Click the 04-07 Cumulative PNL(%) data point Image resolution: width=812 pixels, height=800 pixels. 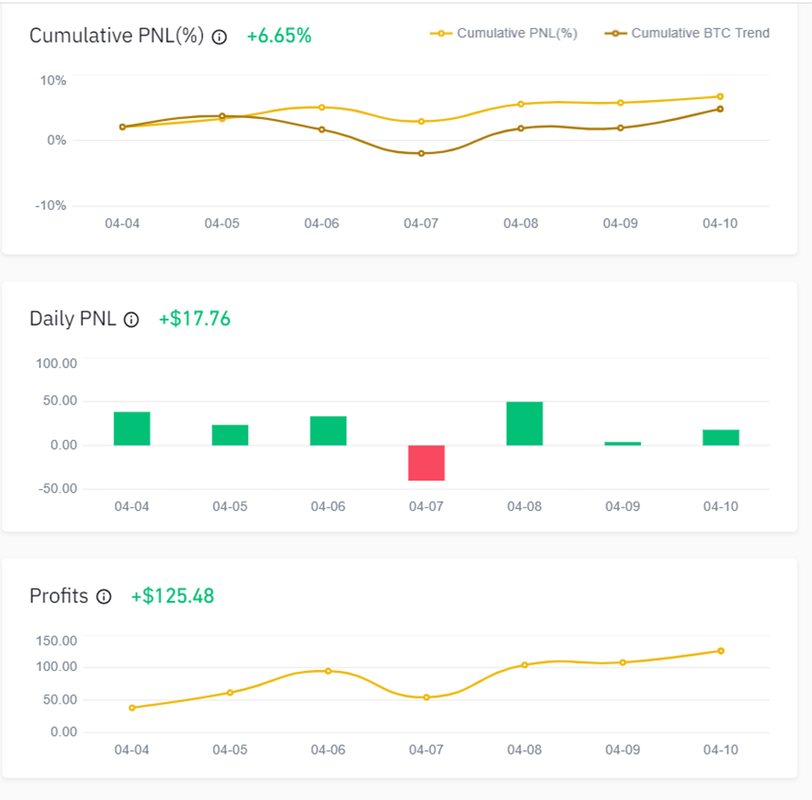point(421,122)
